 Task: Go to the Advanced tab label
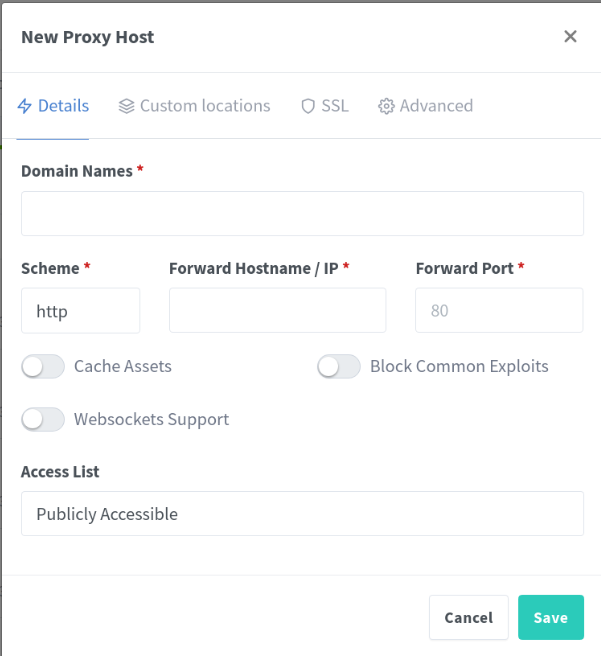coord(436,106)
